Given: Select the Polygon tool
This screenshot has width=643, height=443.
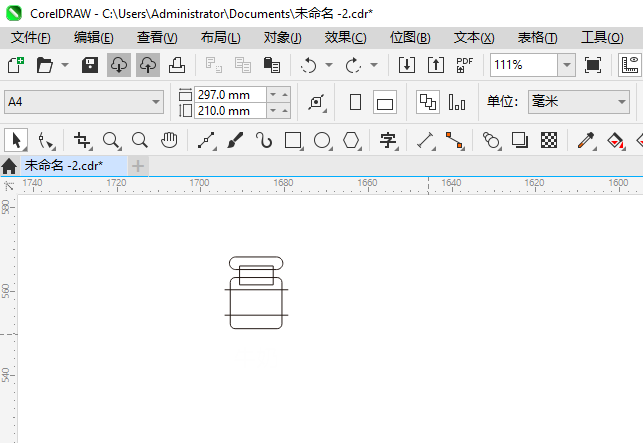Looking at the screenshot, I should tap(352, 140).
